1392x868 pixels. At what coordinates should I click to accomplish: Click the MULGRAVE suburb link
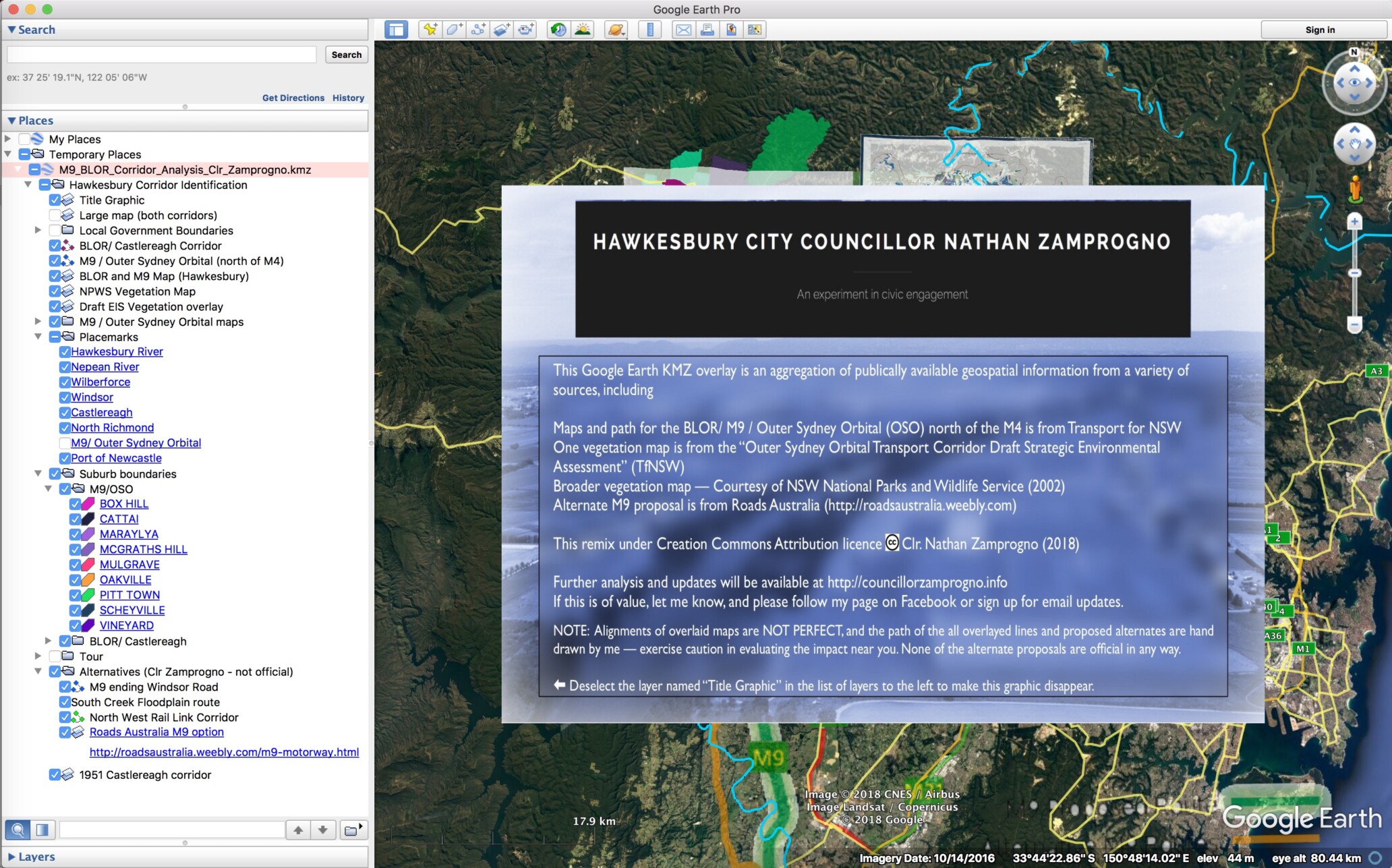(129, 565)
